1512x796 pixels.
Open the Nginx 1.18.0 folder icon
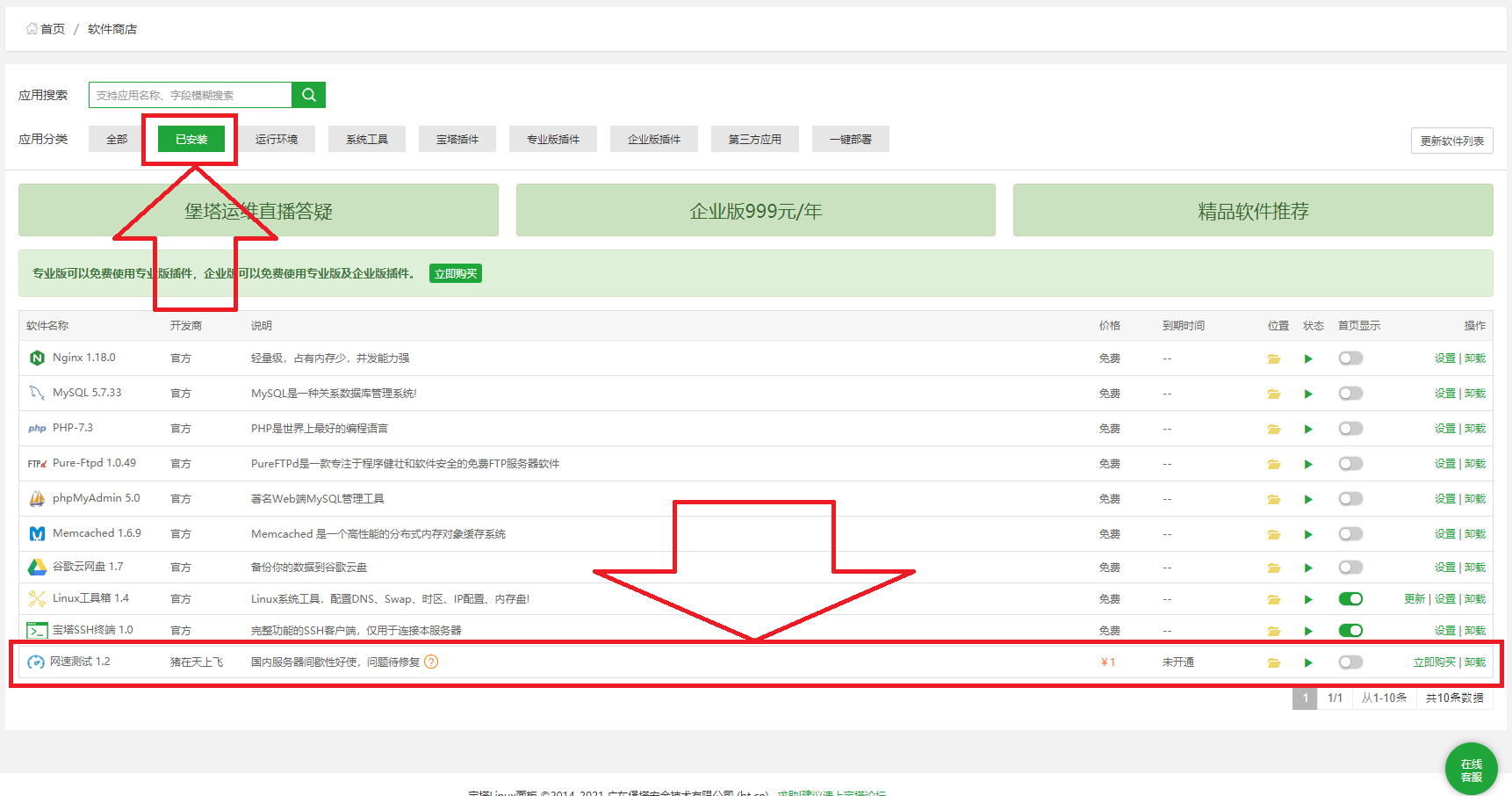1274,358
